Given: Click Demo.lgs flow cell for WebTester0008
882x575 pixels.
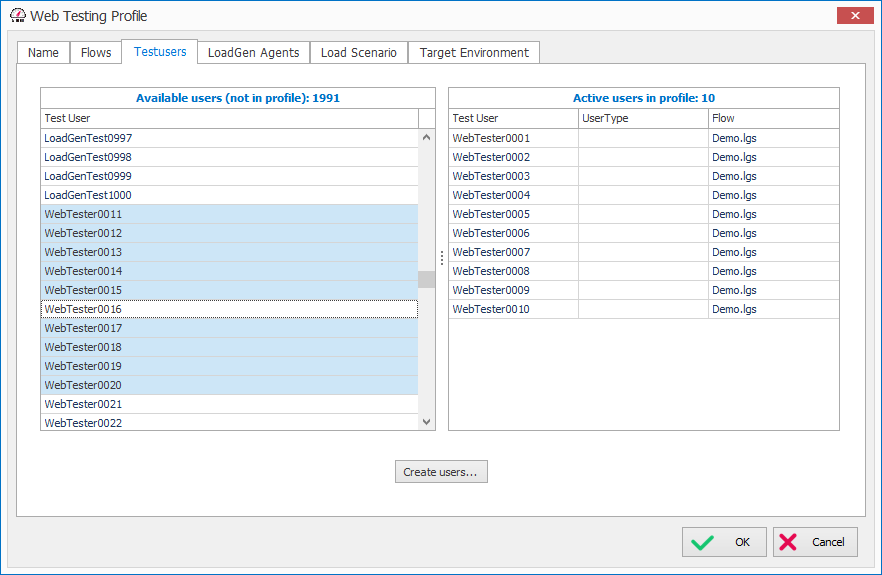Looking at the screenshot, I should [773, 271].
